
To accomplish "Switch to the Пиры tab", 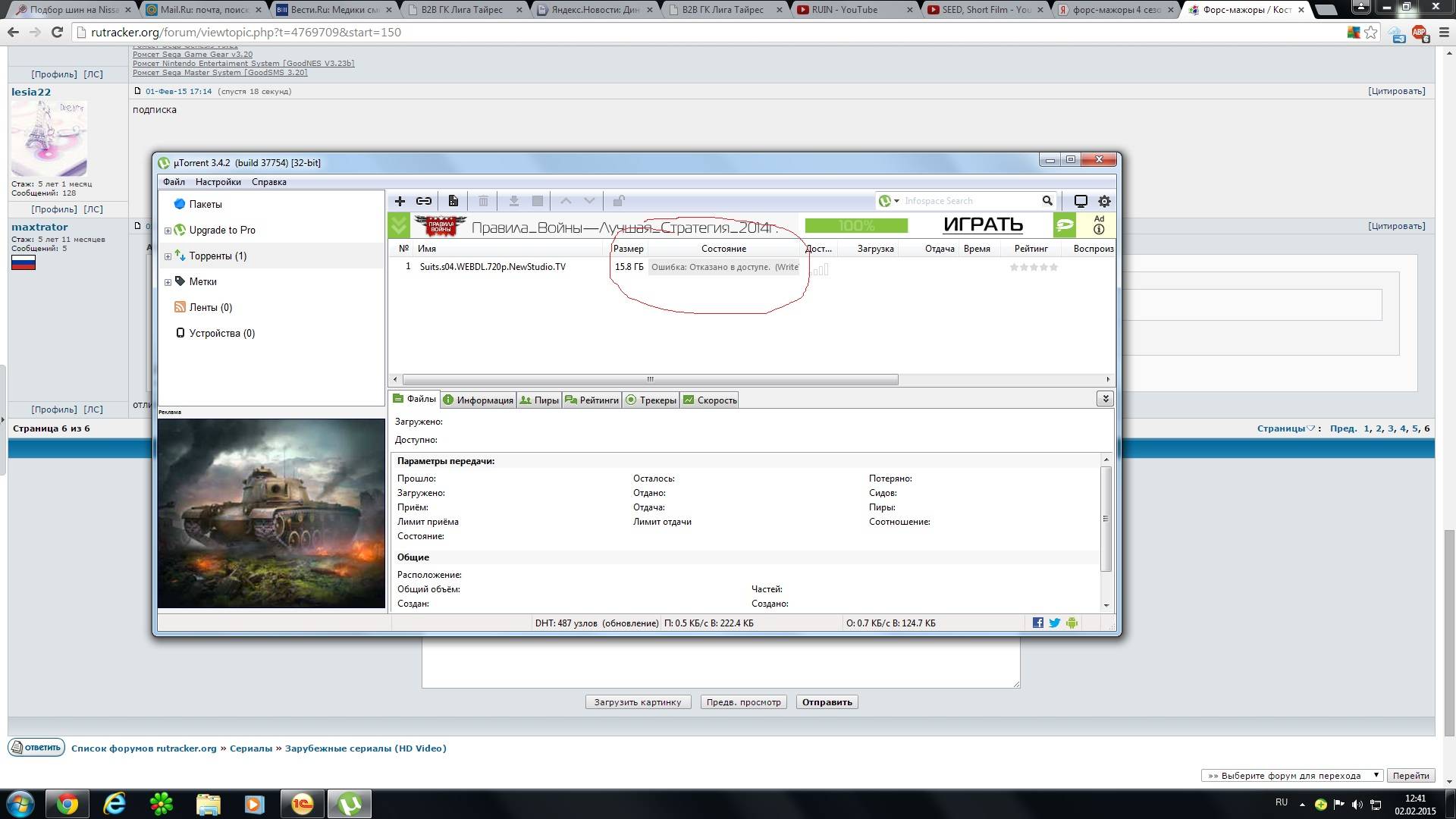I will point(539,400).
